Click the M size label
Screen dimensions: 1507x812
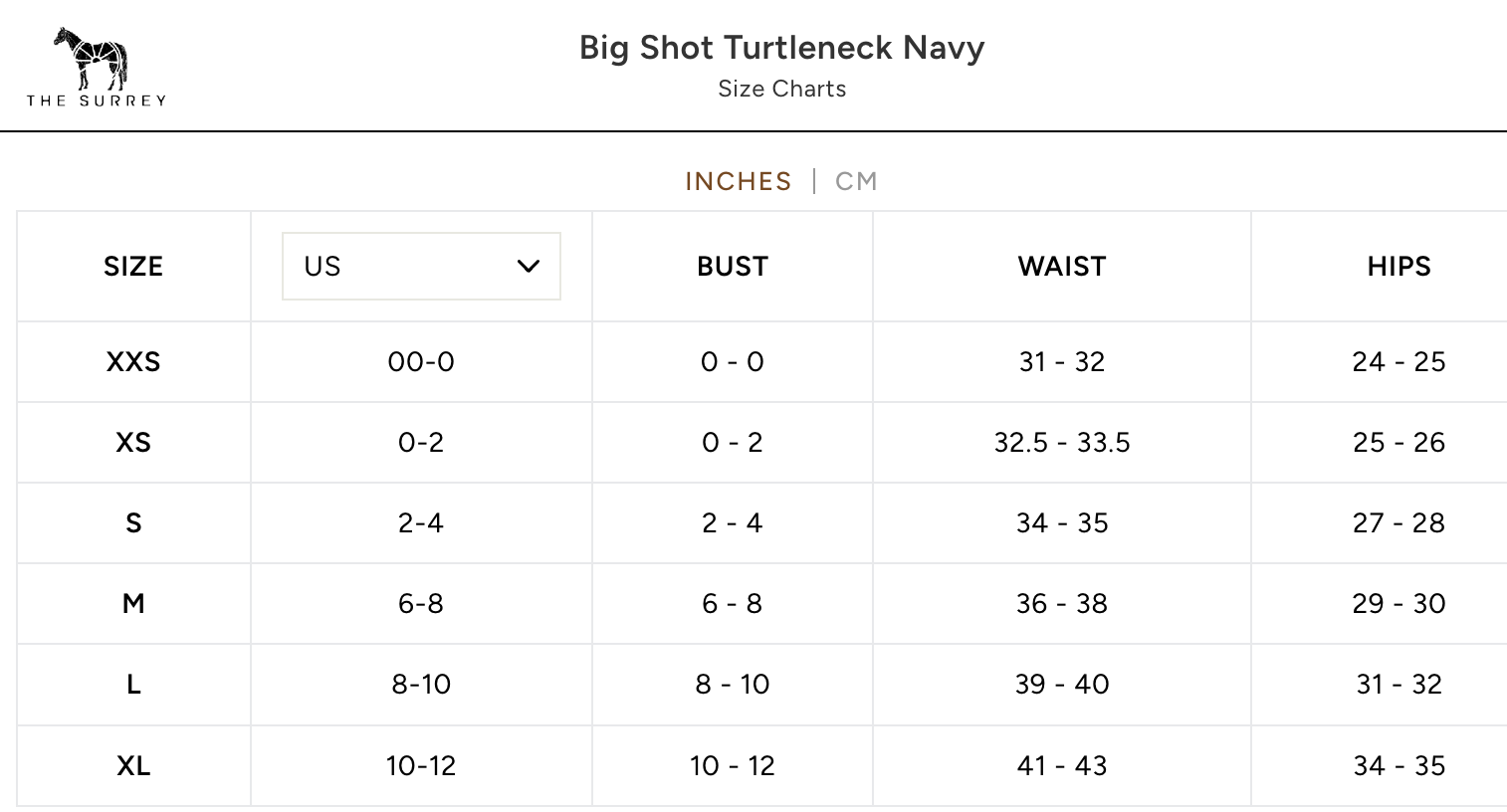click(133, 603)
